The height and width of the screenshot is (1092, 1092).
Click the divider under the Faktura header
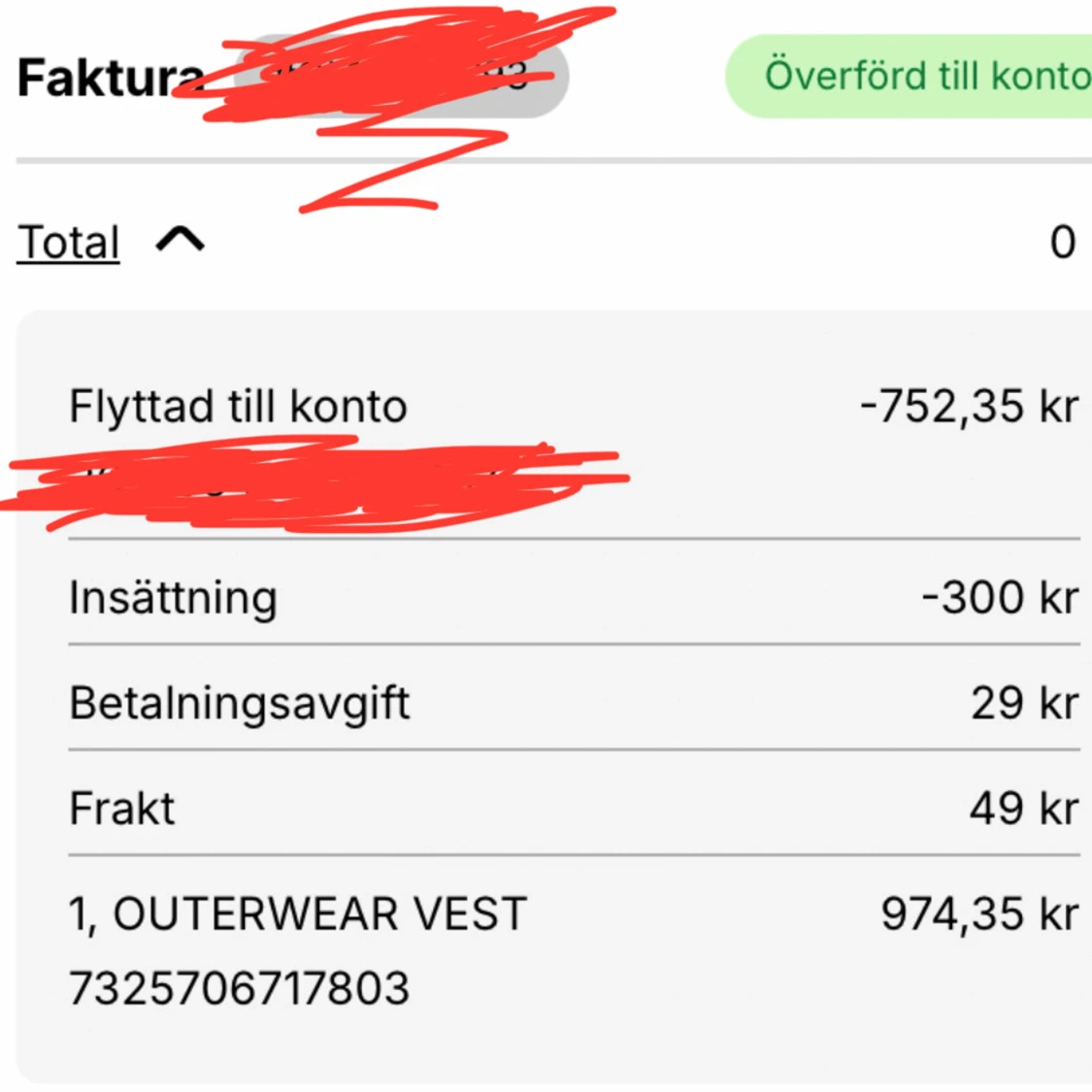[544, 150]
